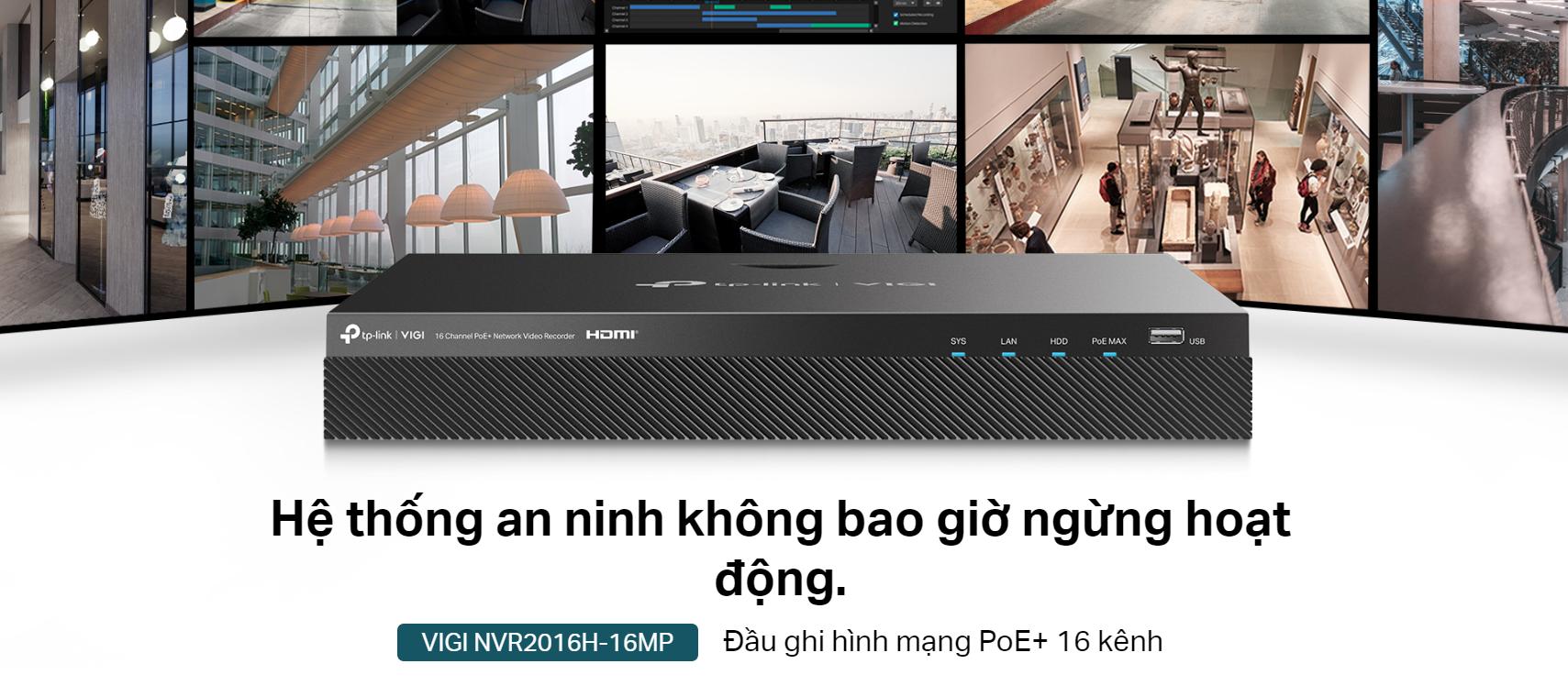
Task: Open the glass office lamps camera feed
Action: [x=393, y=174]
